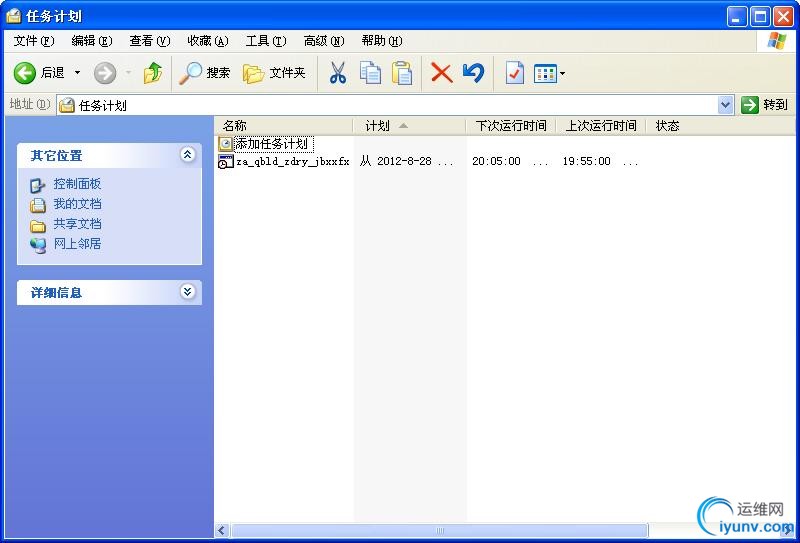800x543 pixels.
Task: Click the 网上邻居 network icon
Action: 38,245
